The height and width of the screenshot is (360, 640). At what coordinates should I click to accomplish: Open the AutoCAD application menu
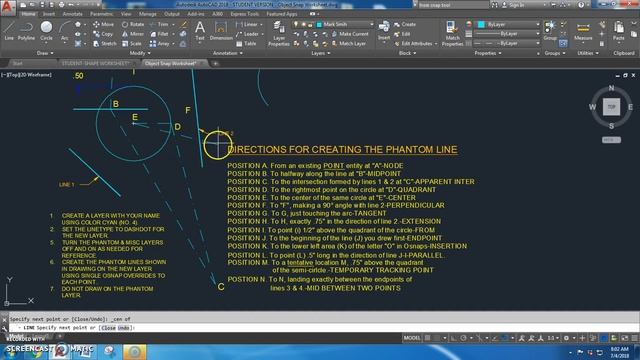pos(8,7)
